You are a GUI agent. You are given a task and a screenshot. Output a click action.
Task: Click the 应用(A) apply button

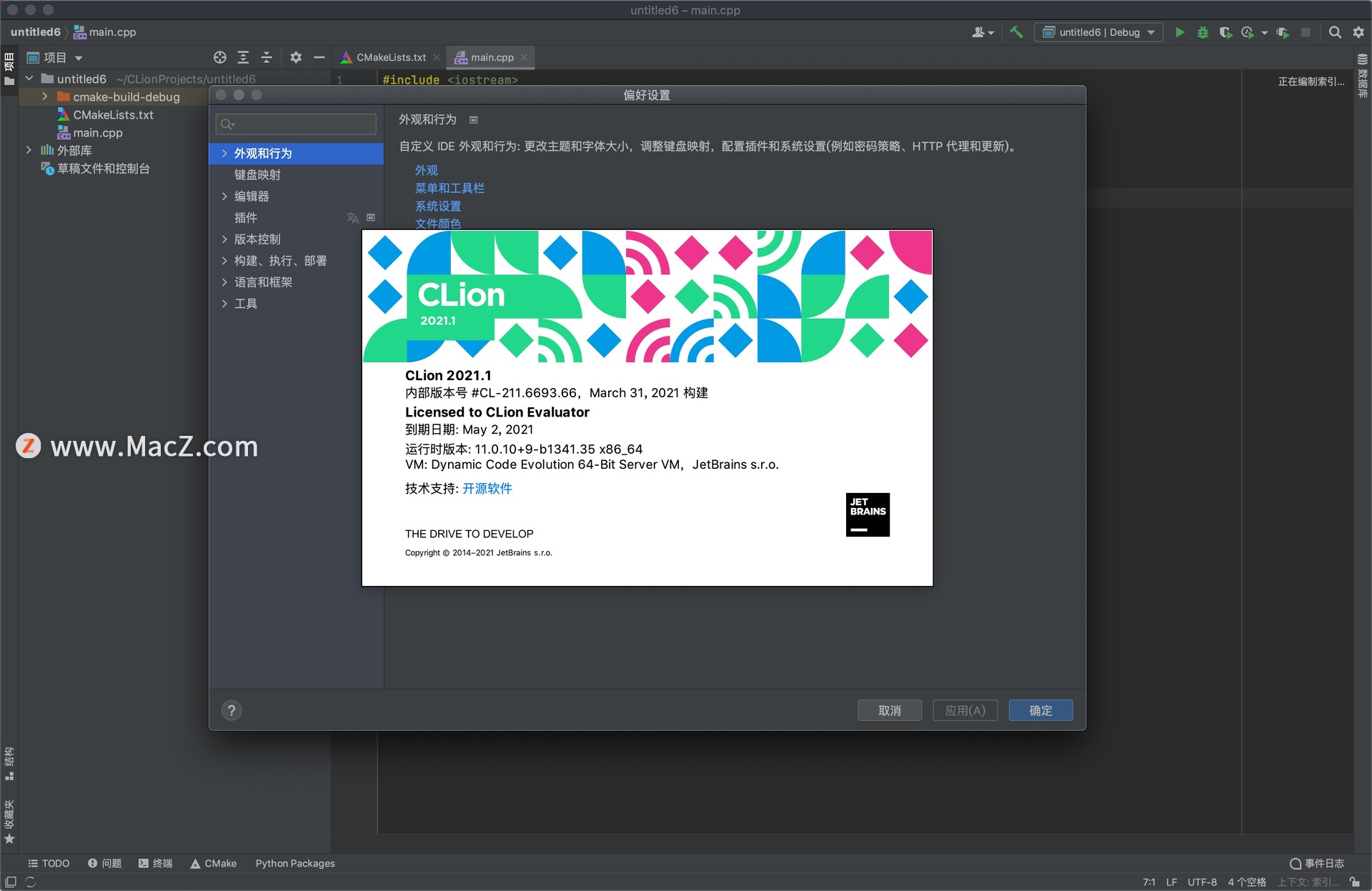965,710
